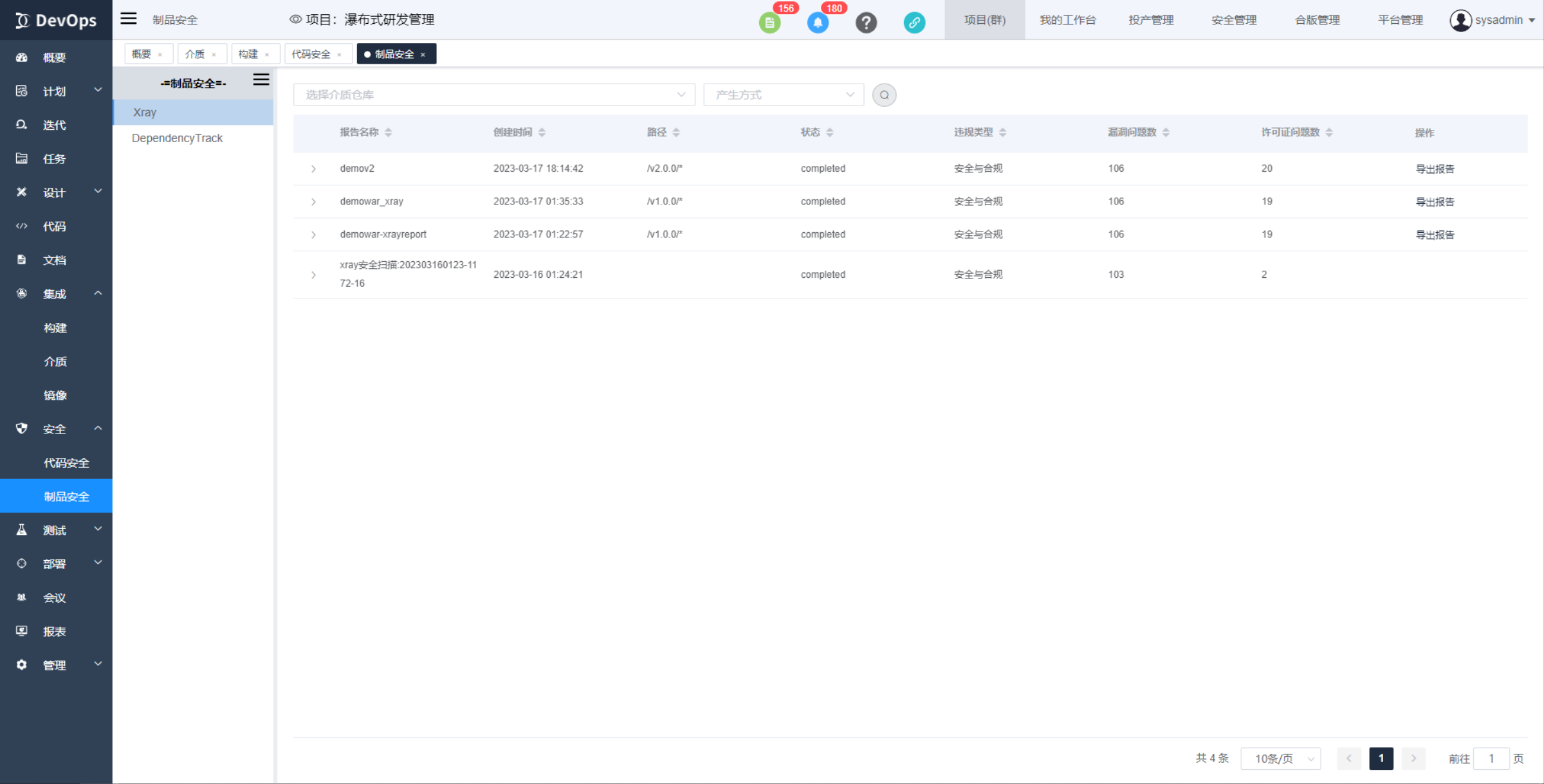The width and height of the screenshot is (1544, 784).
Task: Open the 产生方式 dropdown
Action: 783,95
